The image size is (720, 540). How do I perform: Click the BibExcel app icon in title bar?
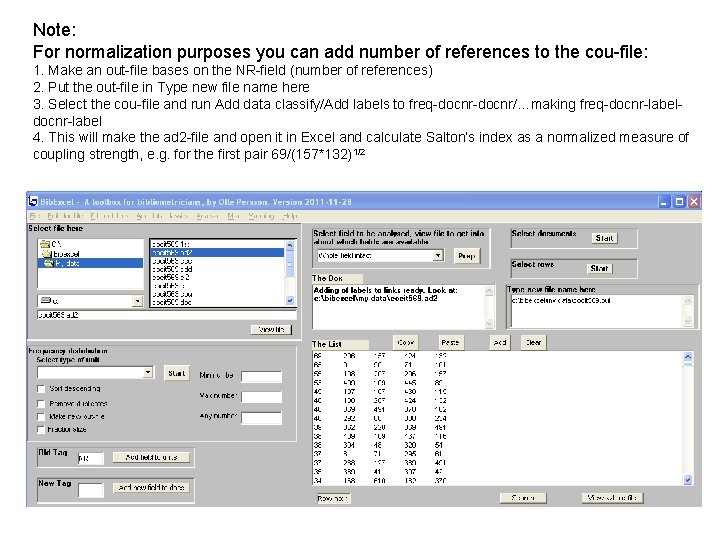pos(33,202)
